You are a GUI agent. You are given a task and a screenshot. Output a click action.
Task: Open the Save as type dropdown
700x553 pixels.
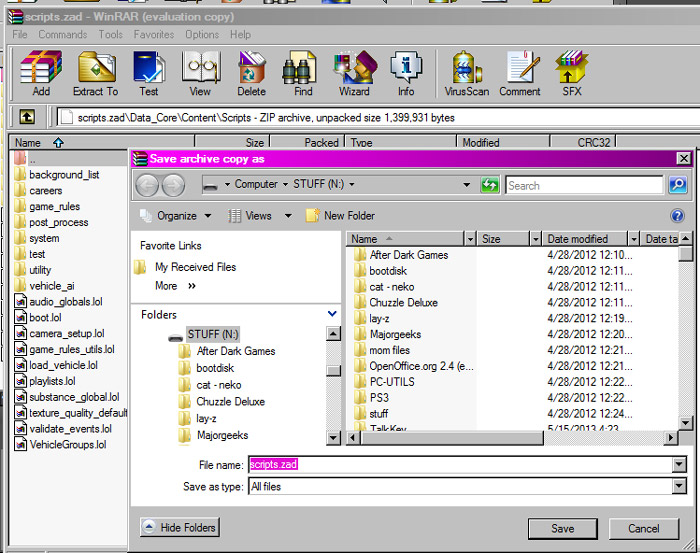tap(679, 486)
